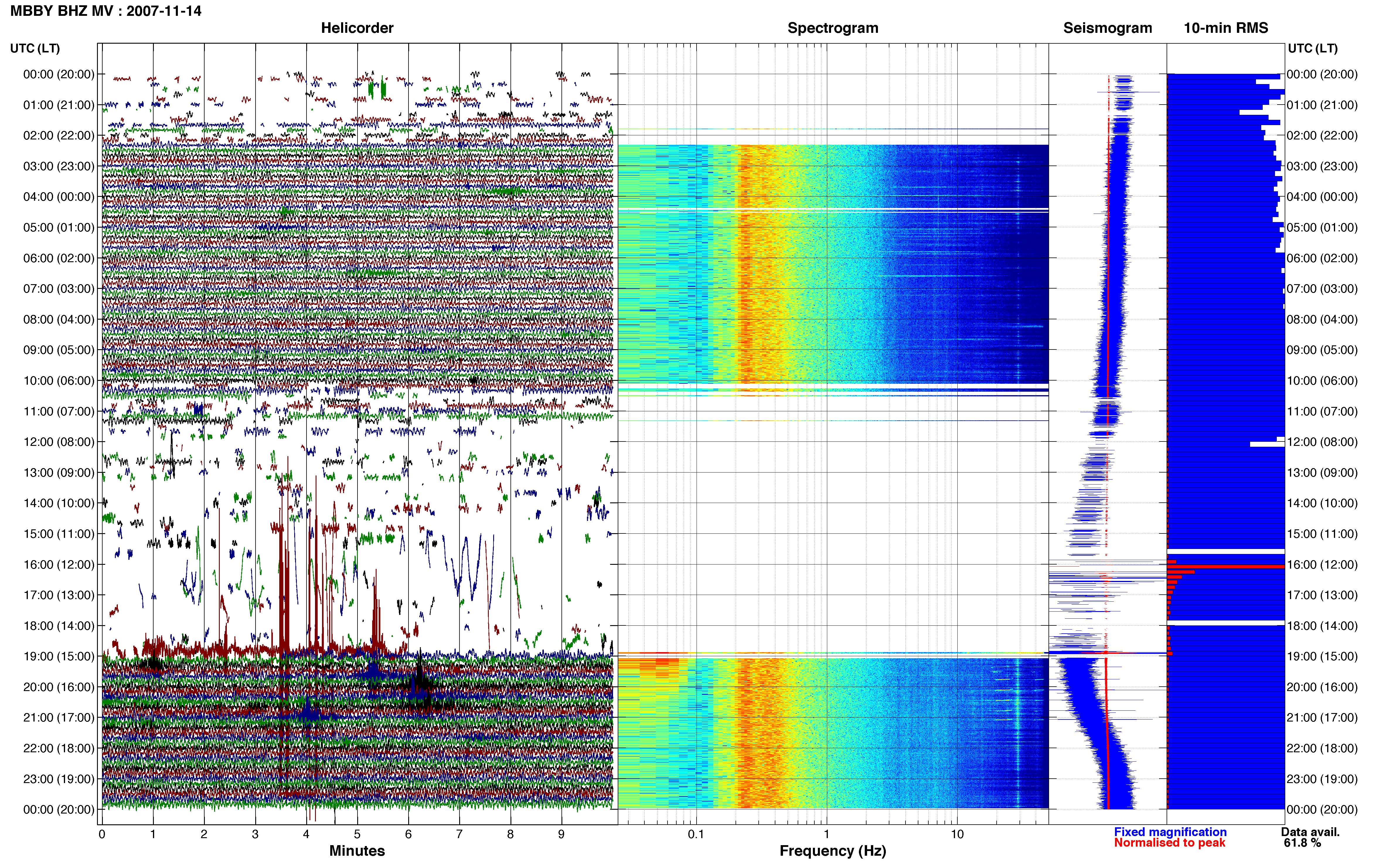Image resolution: width=1389 pixels, height=868 pixels.
Task: Click the '0' minute tick label
Action: point(102,834)
